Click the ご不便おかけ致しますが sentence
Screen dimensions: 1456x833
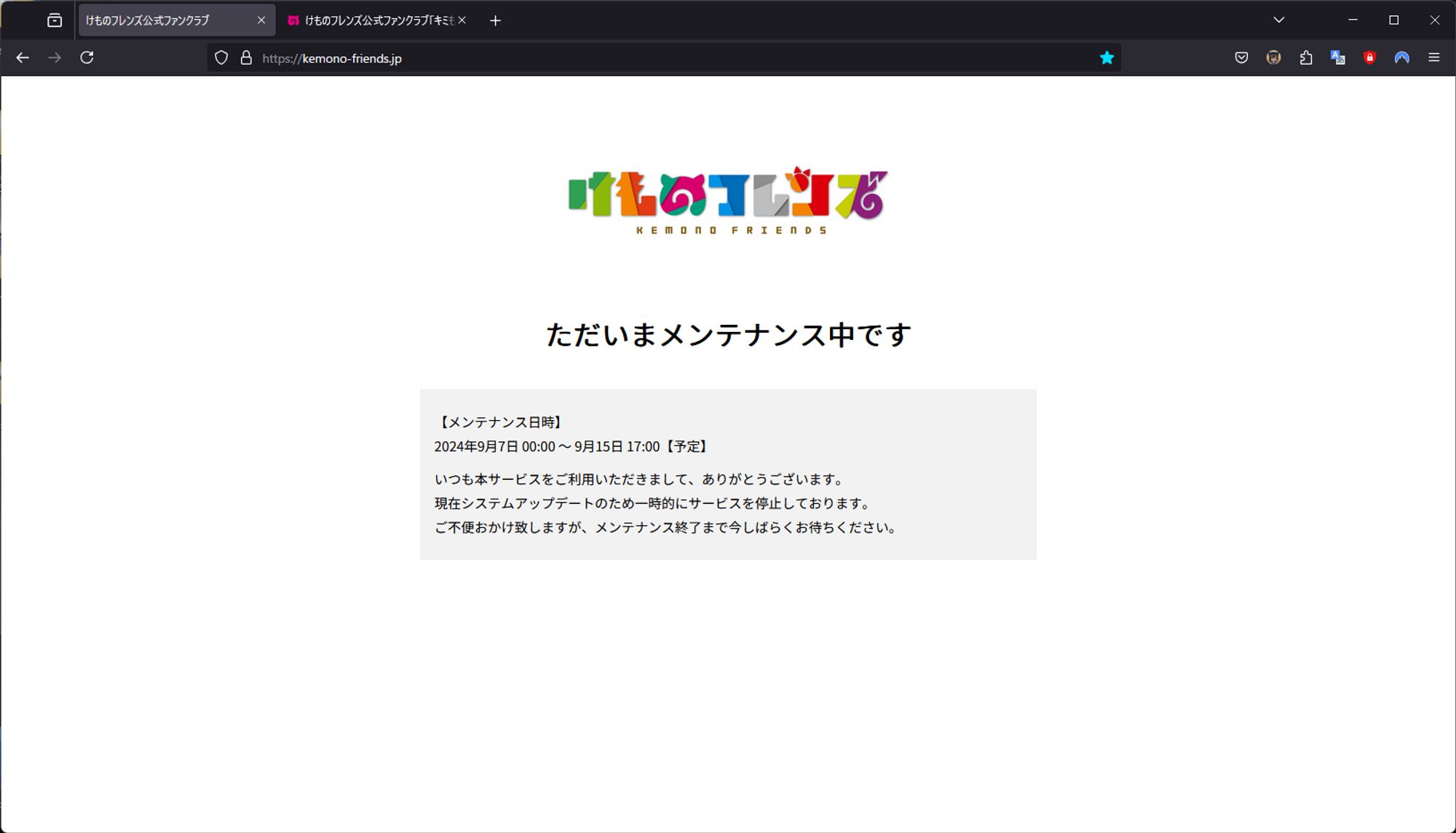coord(668,527)
